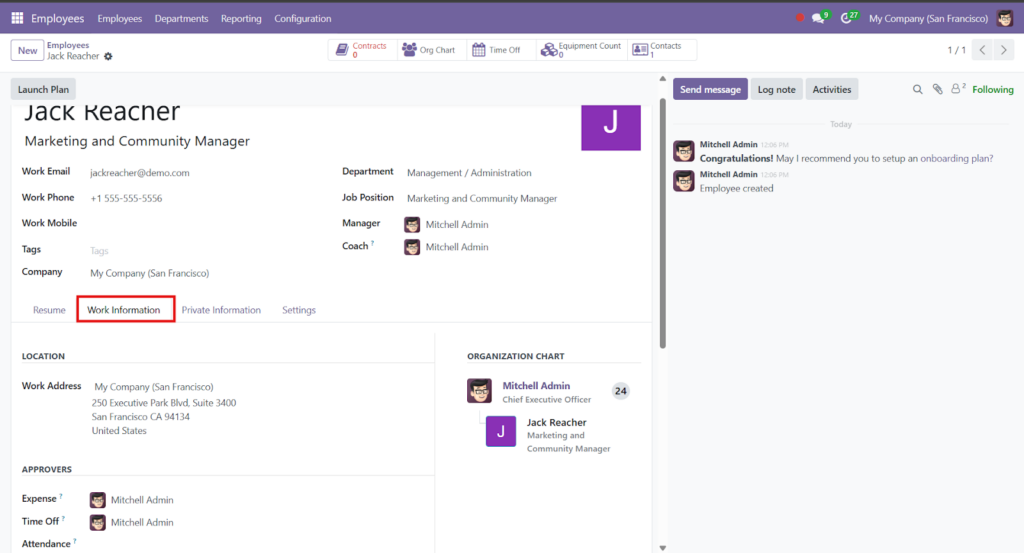The height and width of the screenshot is (553, 1024).
Task: Open Employees menu in top bar
Action: click(x=120, y=18)
